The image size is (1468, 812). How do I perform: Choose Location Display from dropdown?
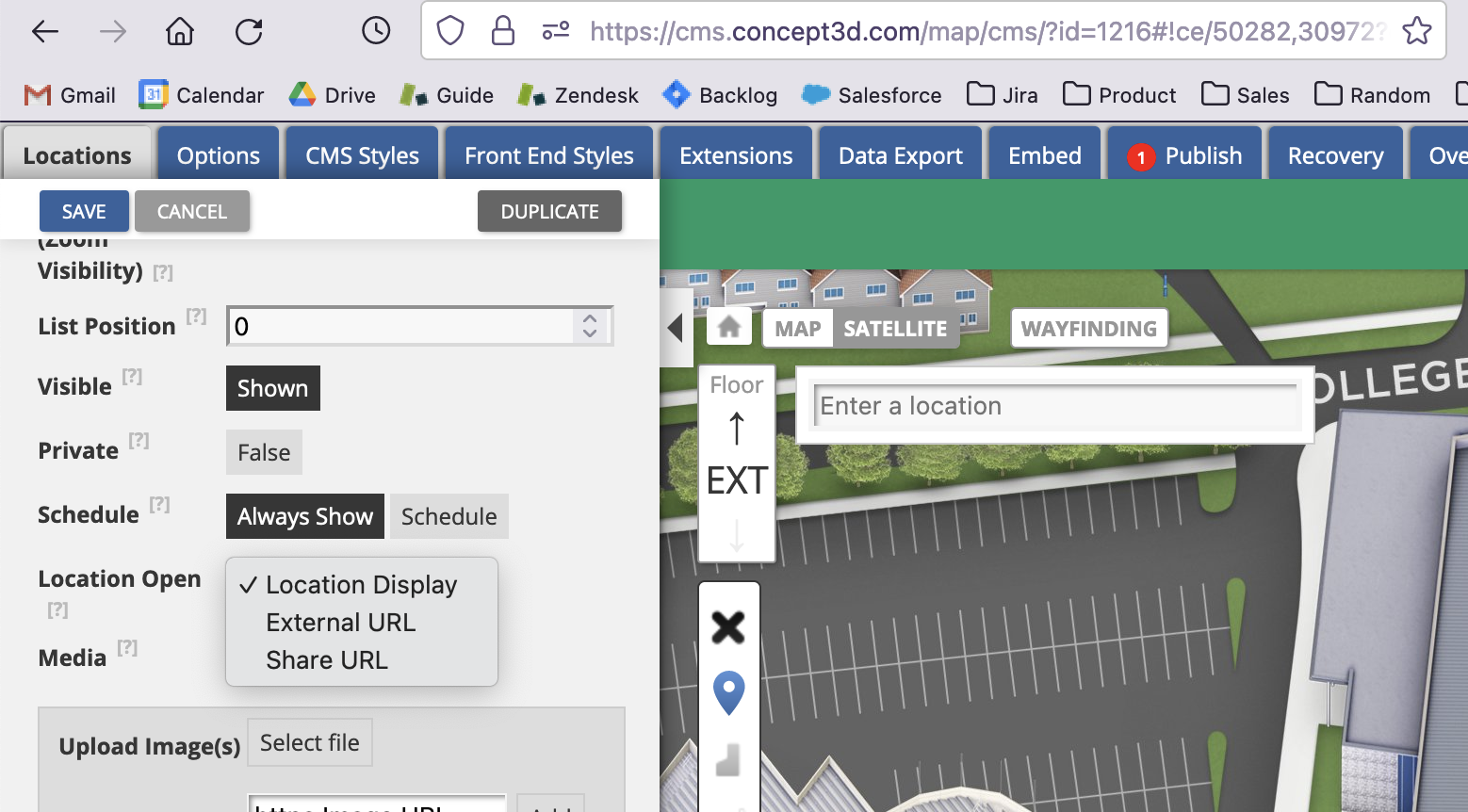pos(362,585)
